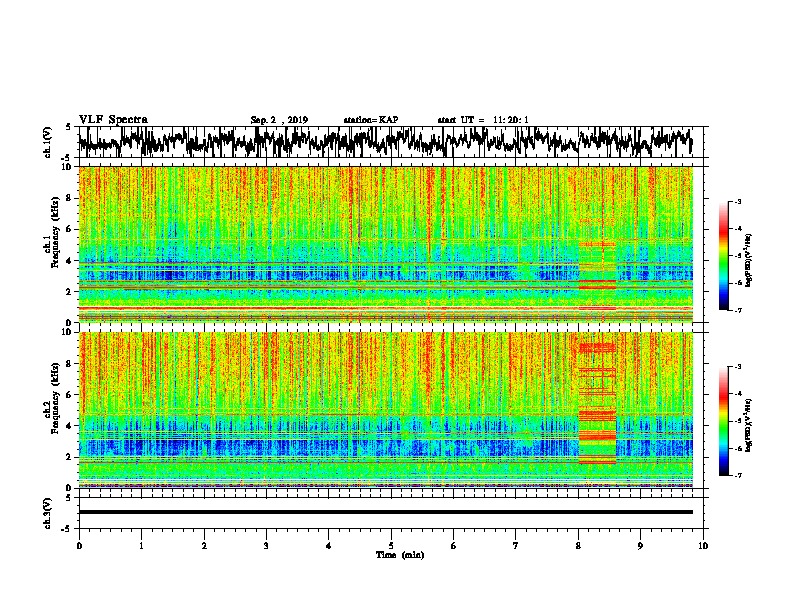Click time axis tick label "6" below ch.3 panel

click(454, 546)
